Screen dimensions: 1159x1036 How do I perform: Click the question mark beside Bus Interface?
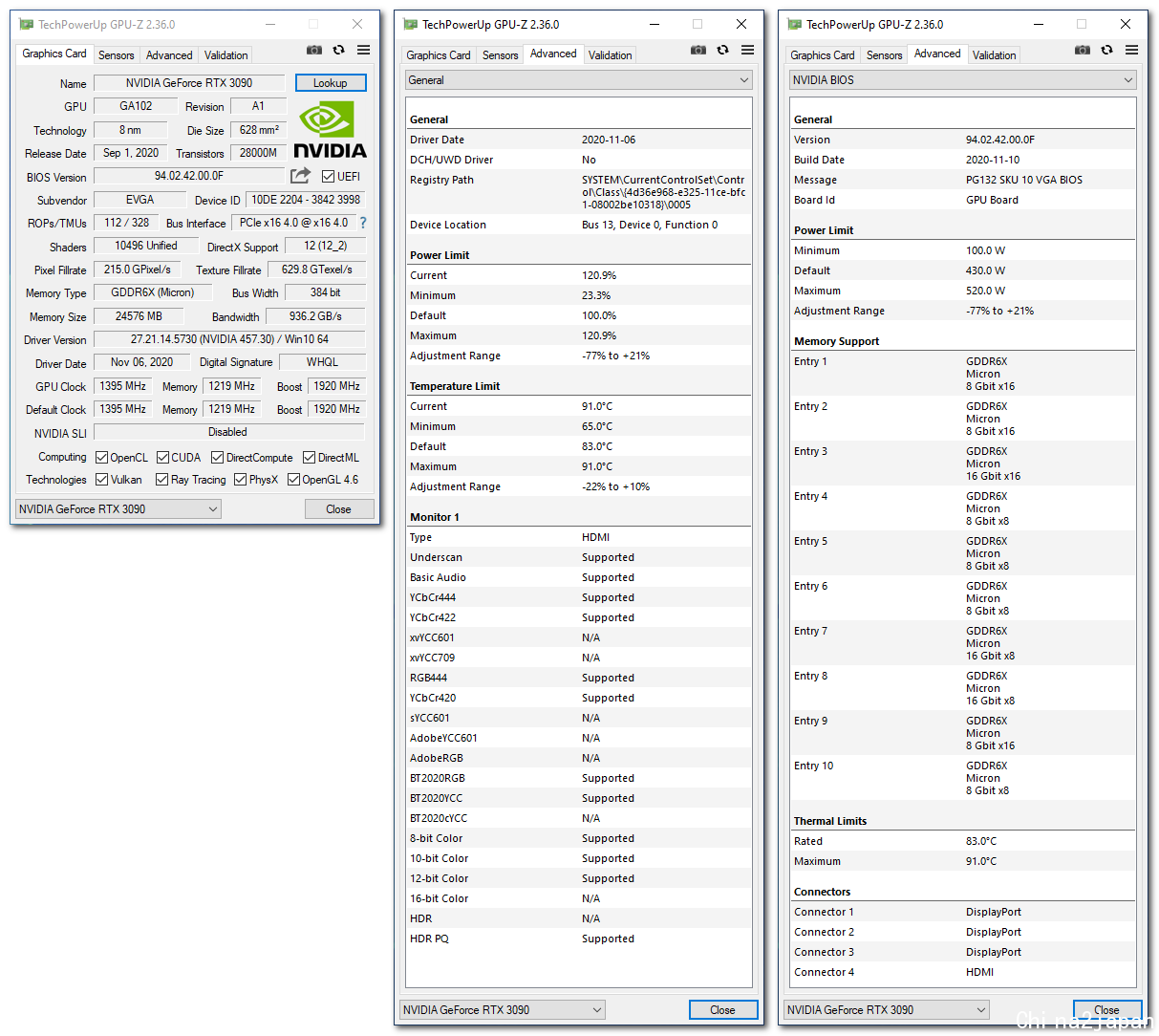(363, 223)
